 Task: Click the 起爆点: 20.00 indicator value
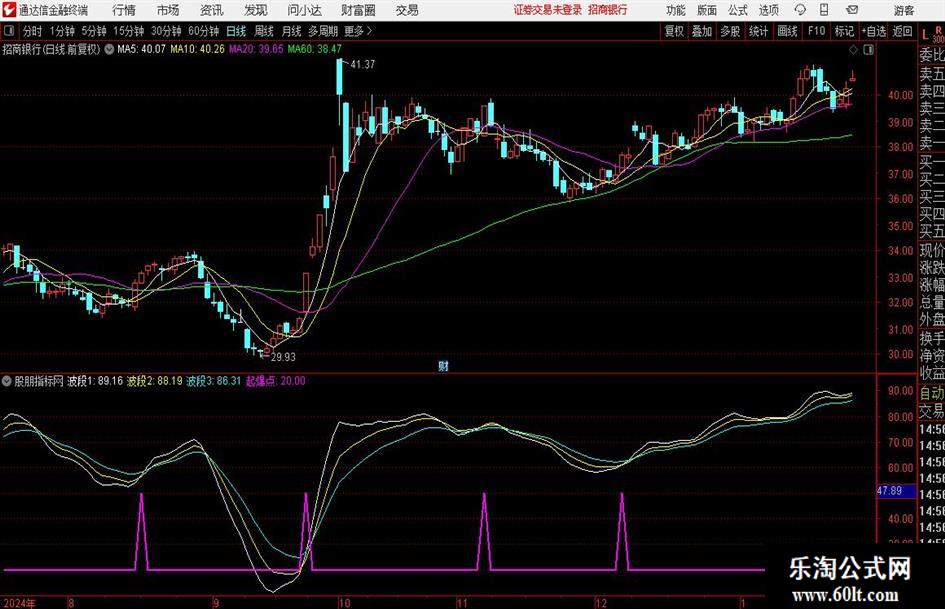[x=275, y=381]
